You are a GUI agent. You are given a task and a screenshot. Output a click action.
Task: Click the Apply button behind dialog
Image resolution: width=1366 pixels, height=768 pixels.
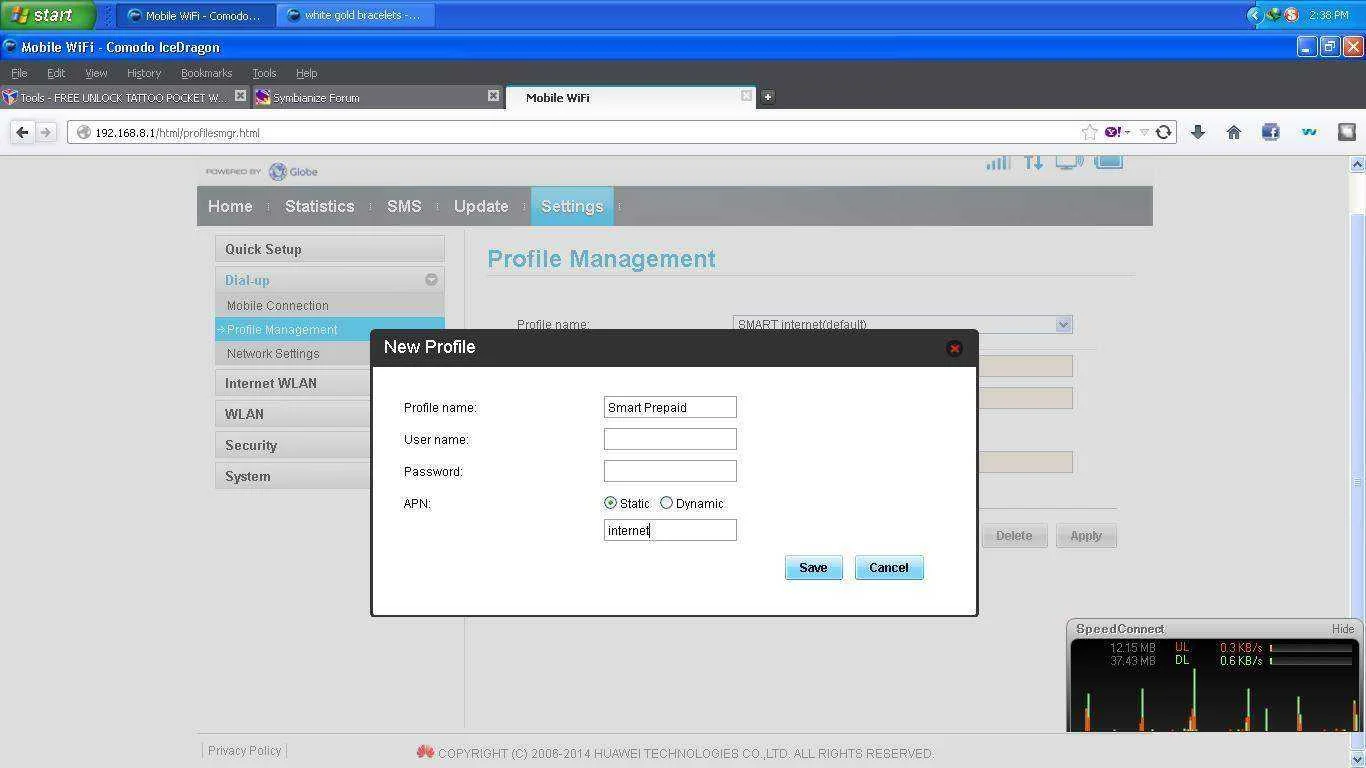[x=1086, y=536]
